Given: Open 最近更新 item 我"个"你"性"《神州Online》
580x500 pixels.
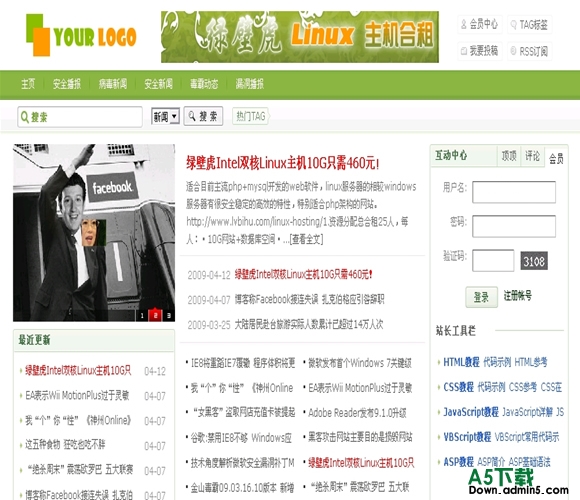Looking at the screenshot, I should 78,420.
